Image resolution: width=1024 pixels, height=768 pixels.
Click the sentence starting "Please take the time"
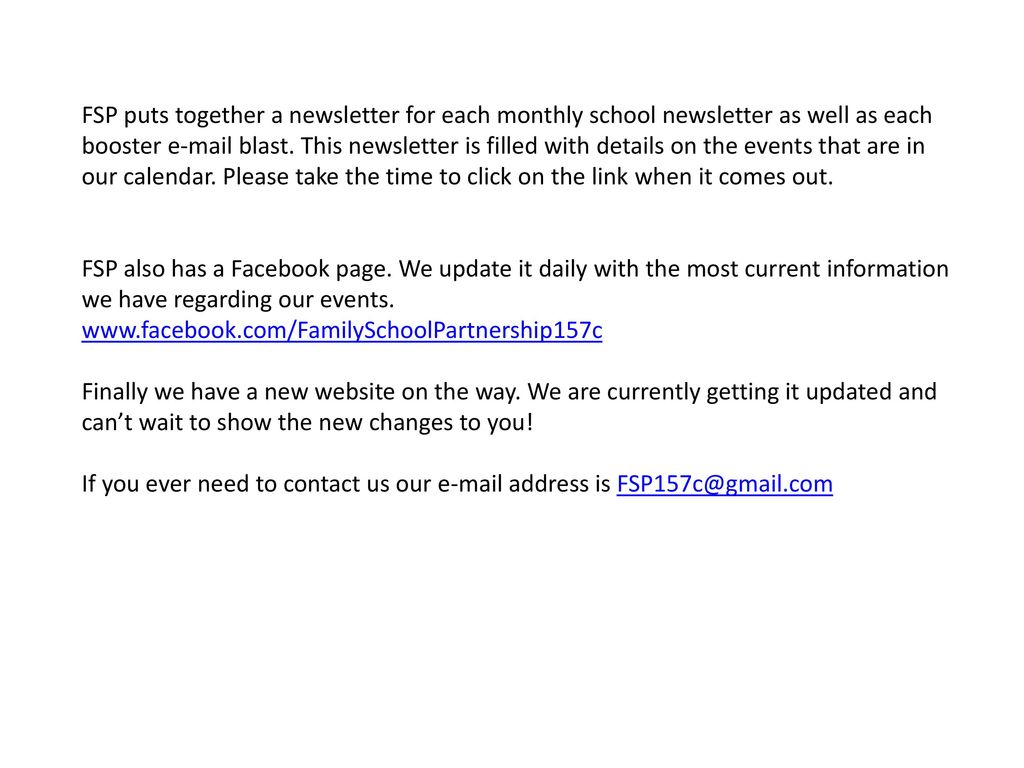[x=528, y=177]
